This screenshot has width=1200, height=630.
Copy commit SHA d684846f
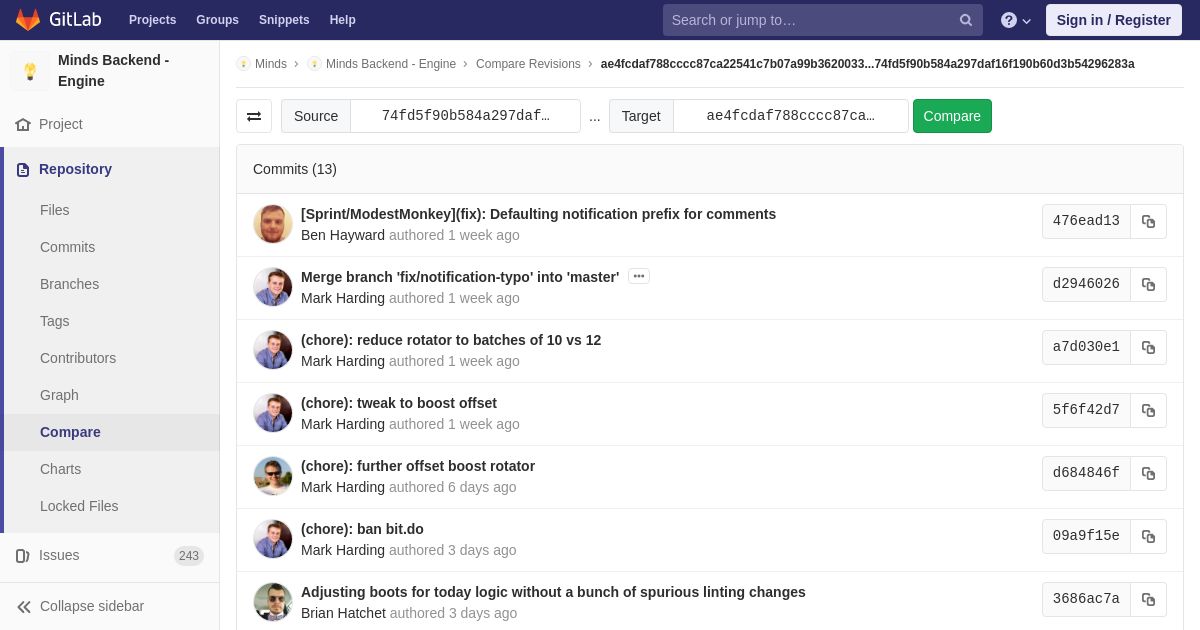pyautogui.click(x=1148, y=474)
